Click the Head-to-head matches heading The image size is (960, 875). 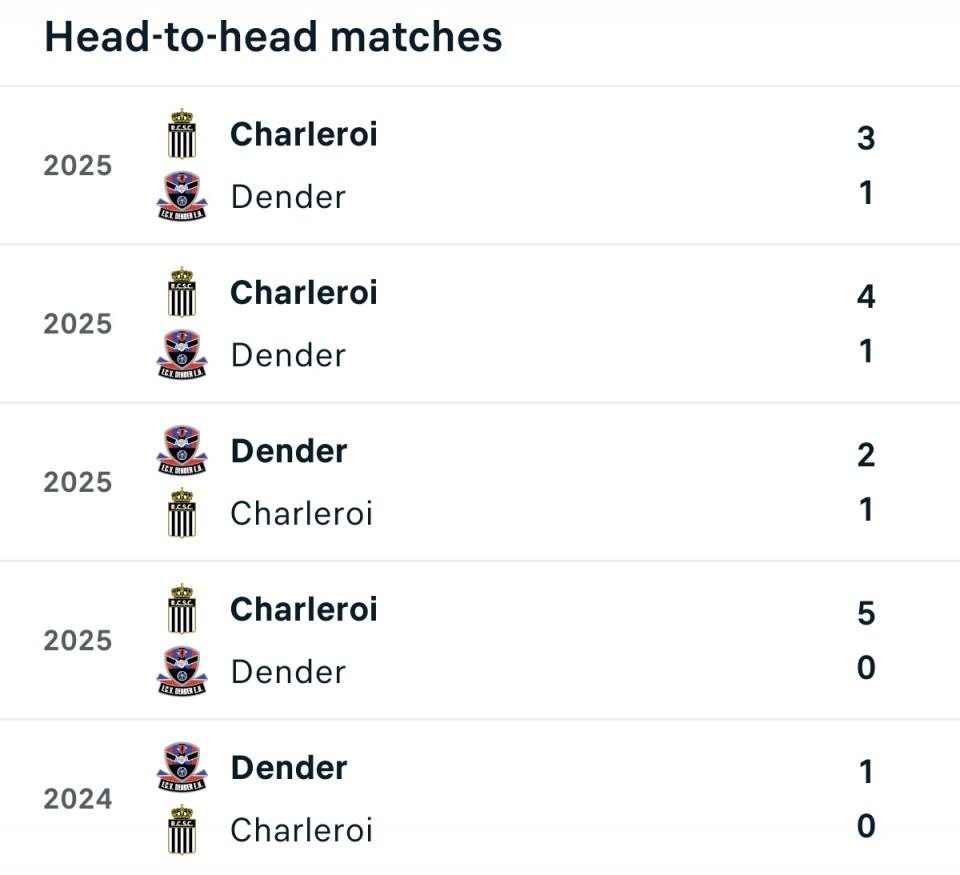[273, 38]
